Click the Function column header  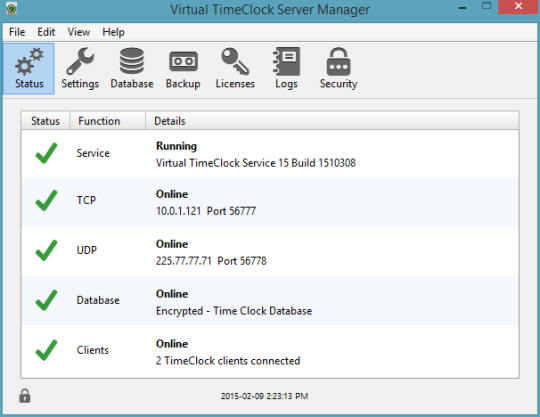pyautogui.click(x=108, y=121)
